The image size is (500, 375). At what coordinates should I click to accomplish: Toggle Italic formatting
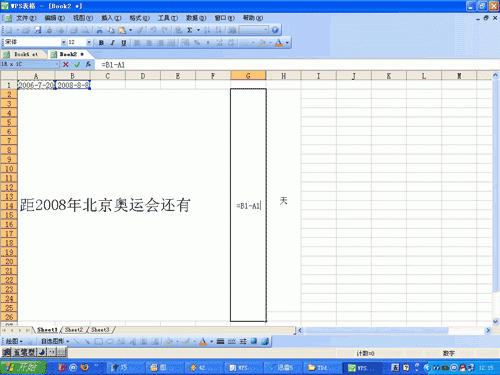pyautogui.click(x=112, y=43)
